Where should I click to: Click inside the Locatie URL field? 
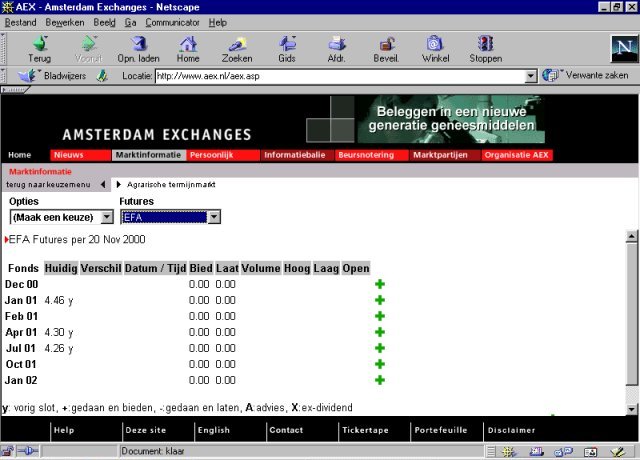click(340, 76)
